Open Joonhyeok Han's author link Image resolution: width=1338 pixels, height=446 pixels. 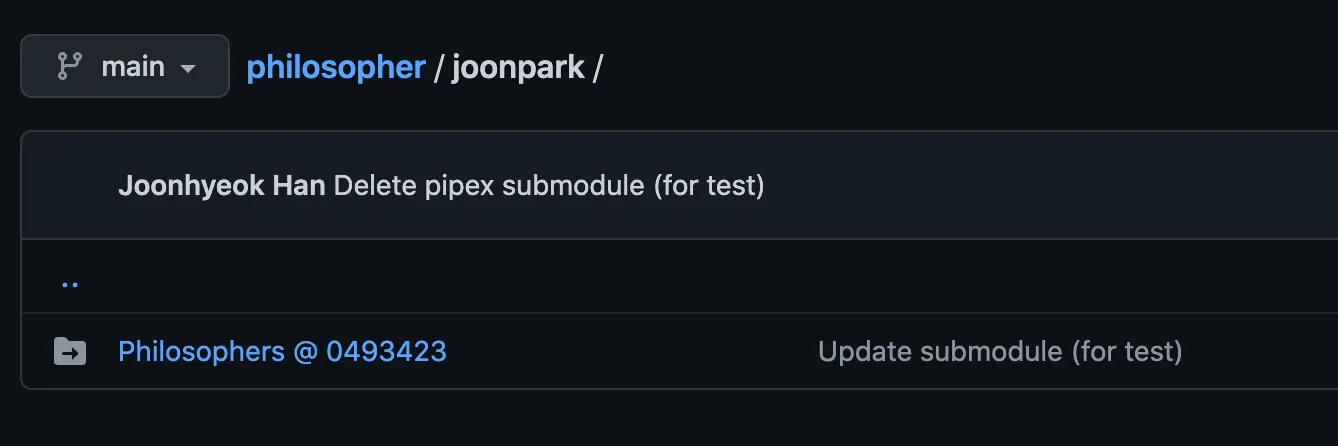pos(221,185)
